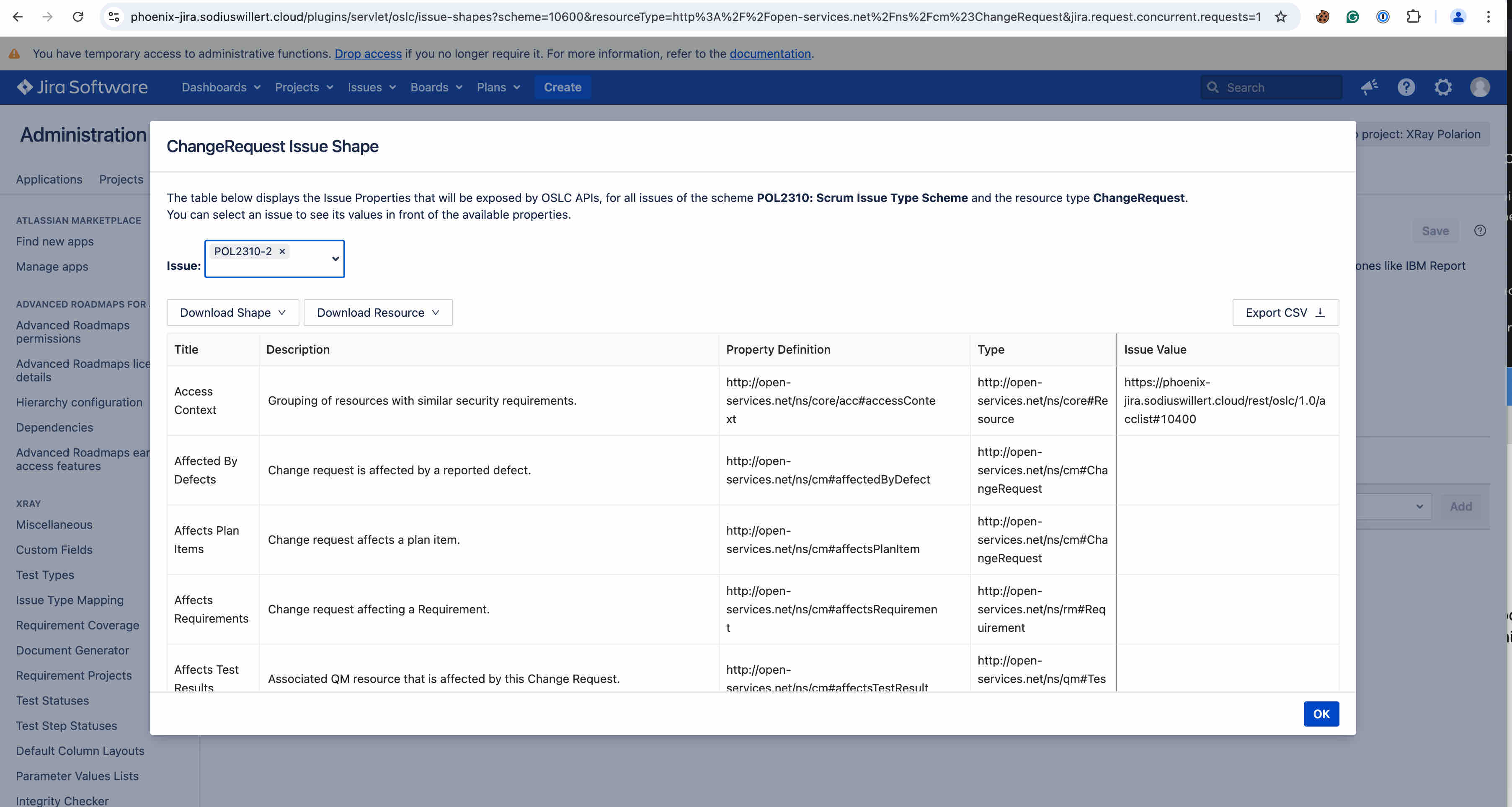Open the Grammarly extension icon
The height and width of the screenshot is (807, 1512).
(1352, 17)
